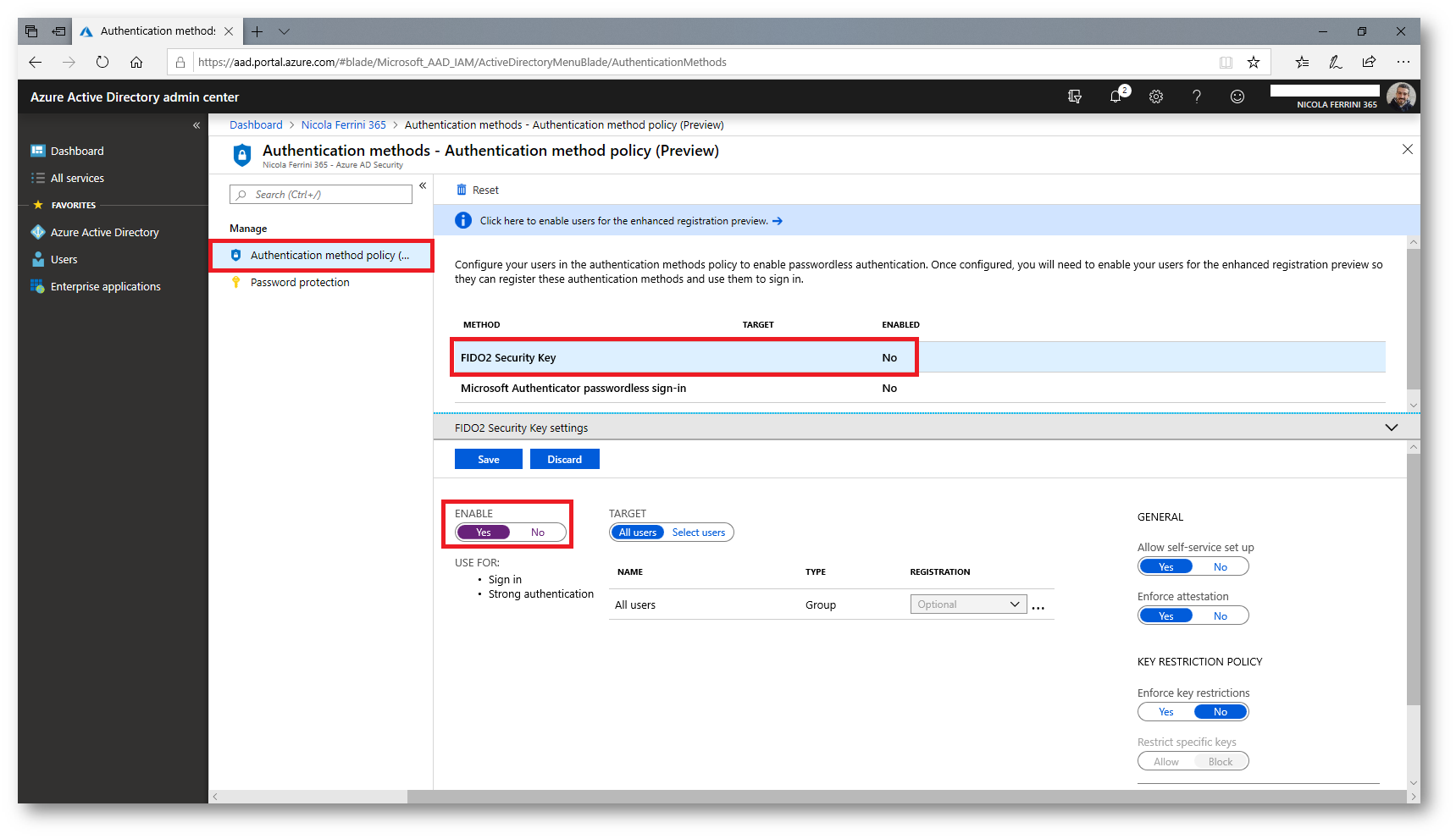The height and width of the screenshot is (839, 1456).
Task: Collapse the FIDO2 Security Key settings panel
Action: [x=1391, y=428]
